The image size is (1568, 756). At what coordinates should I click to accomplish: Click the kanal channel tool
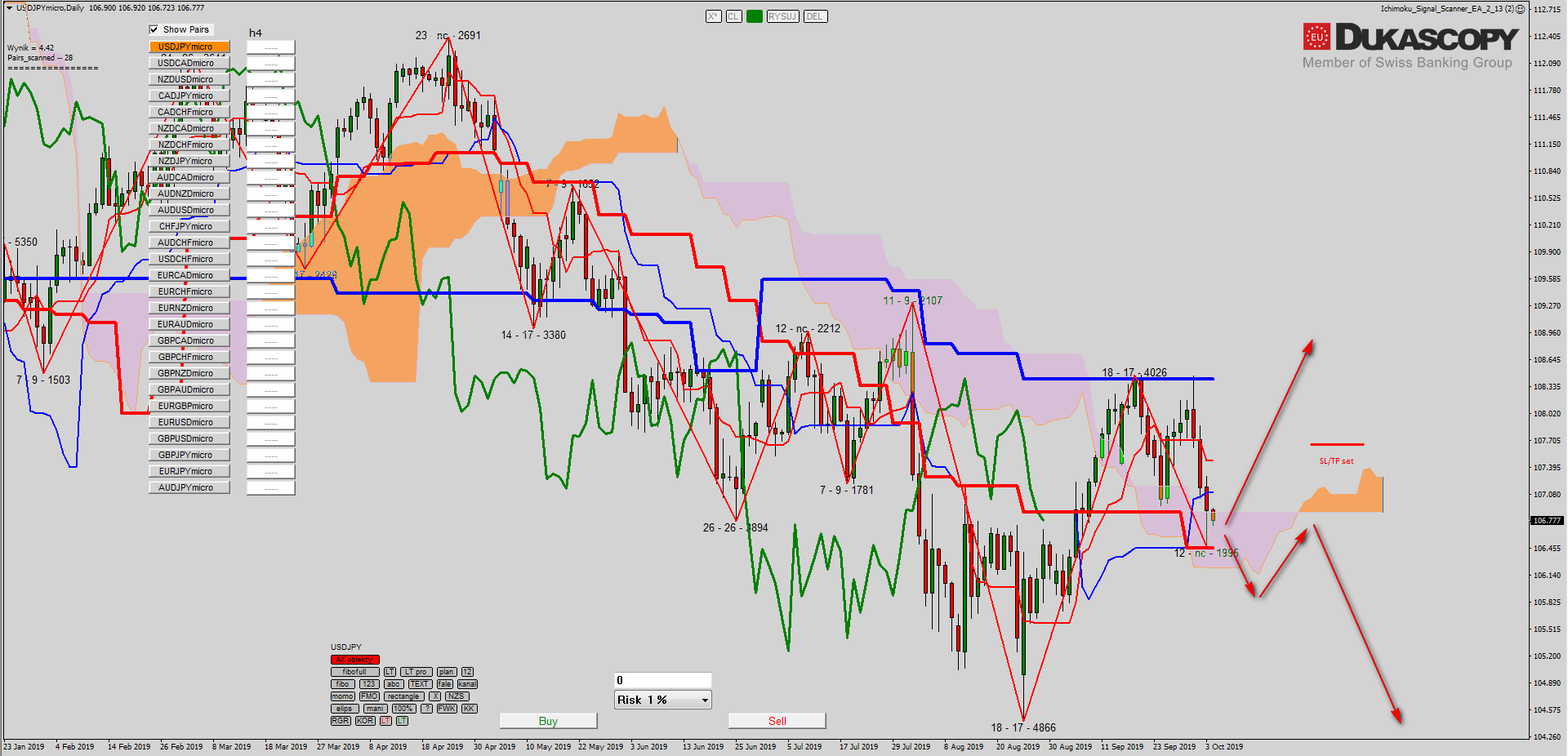(467, 684)
